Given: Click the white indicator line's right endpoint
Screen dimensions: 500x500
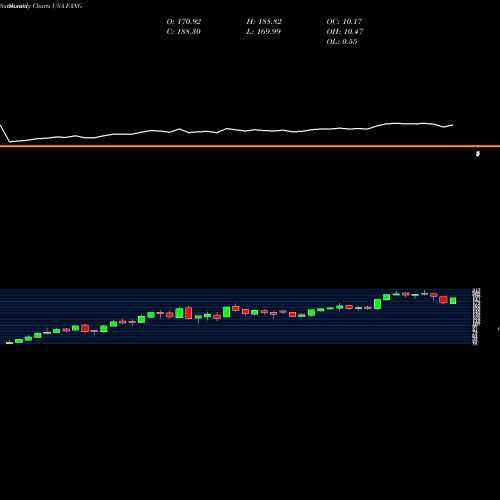Looking at the screenshot, I should point(453,125).
